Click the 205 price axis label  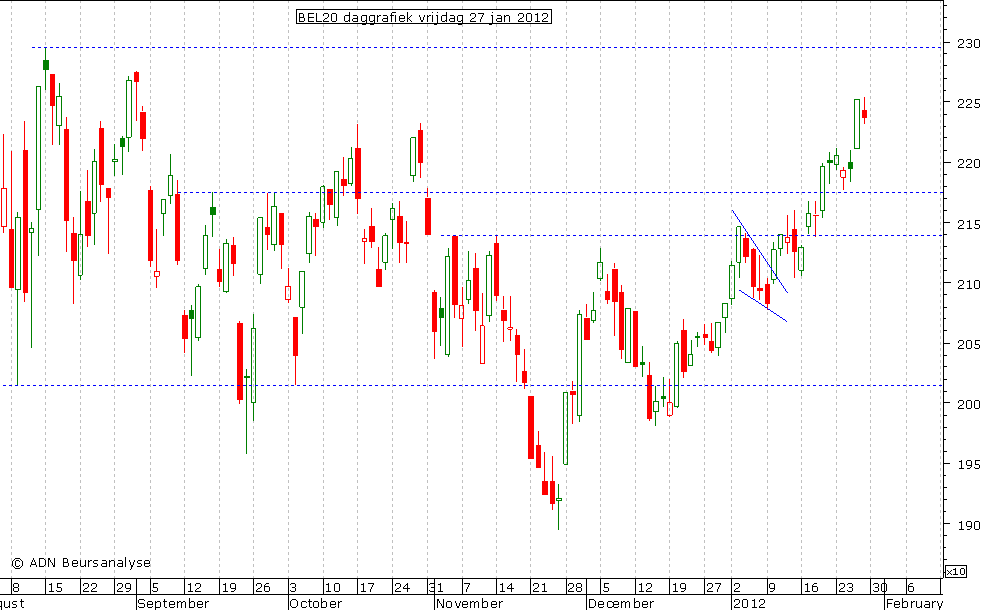point(968,345)
